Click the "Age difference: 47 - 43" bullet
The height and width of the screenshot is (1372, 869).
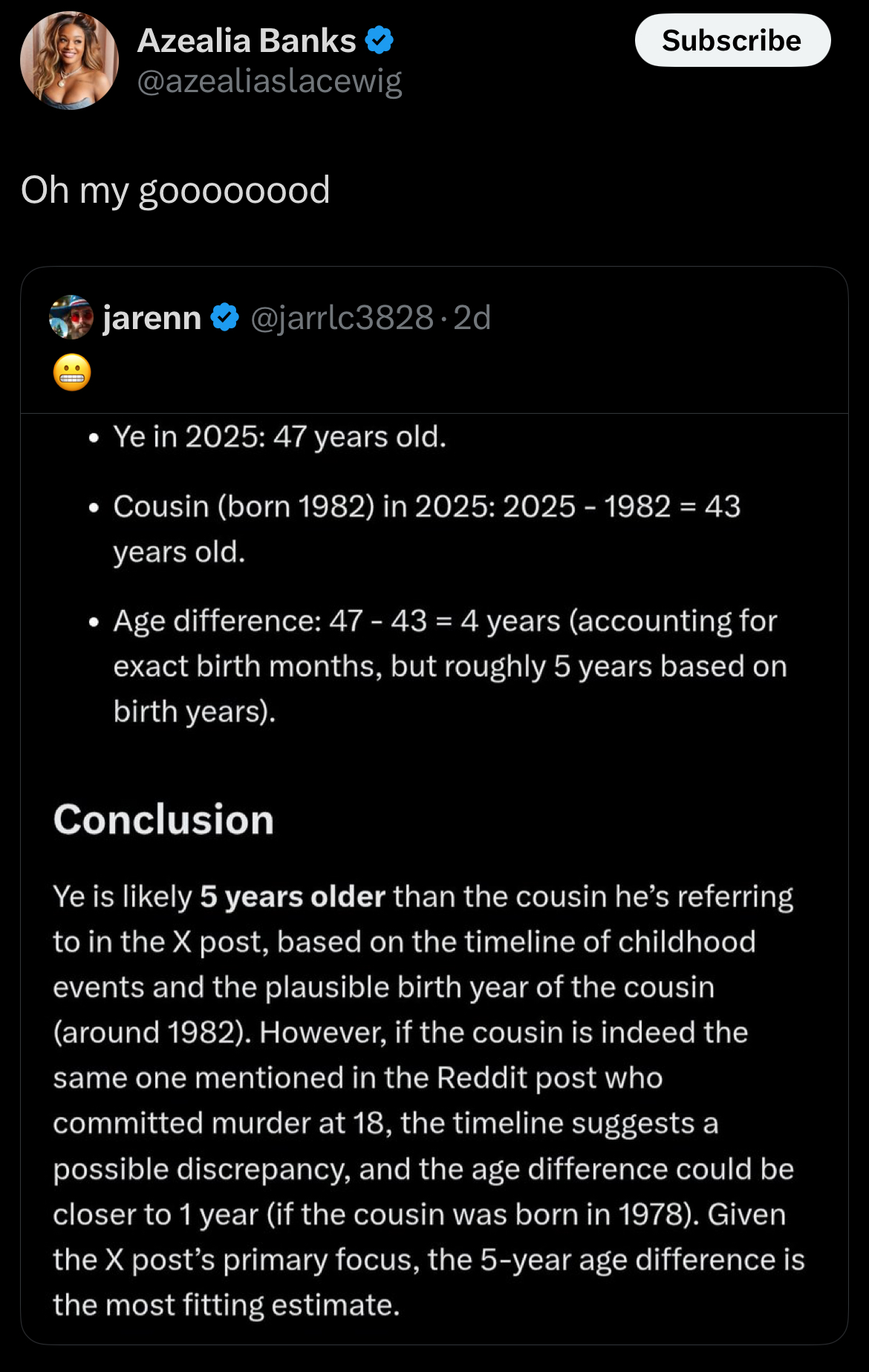coord(450,666)
